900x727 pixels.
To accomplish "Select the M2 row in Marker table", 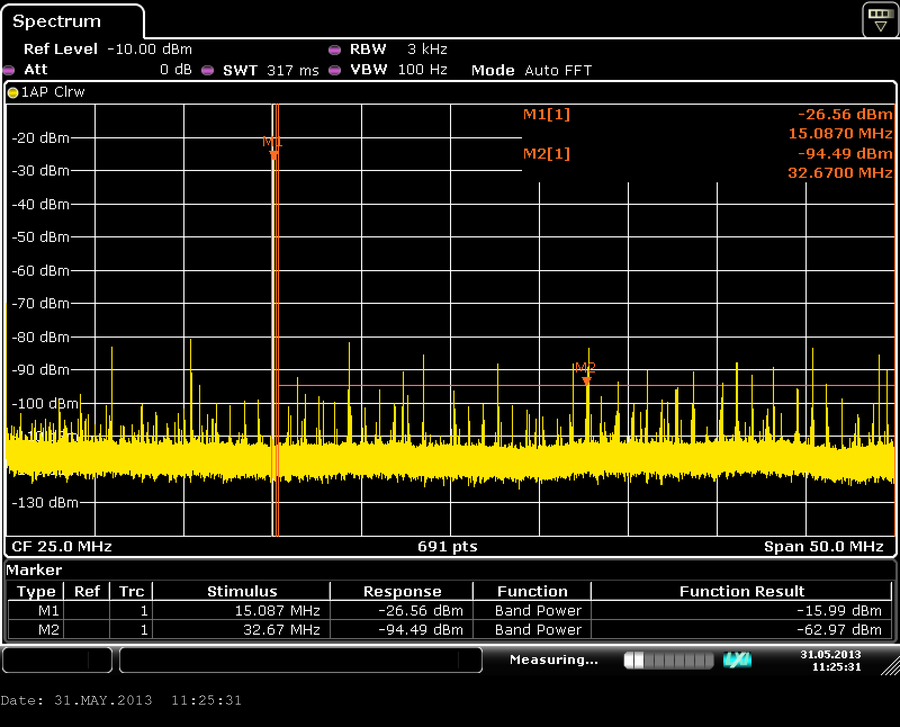I will pos(449,630).
